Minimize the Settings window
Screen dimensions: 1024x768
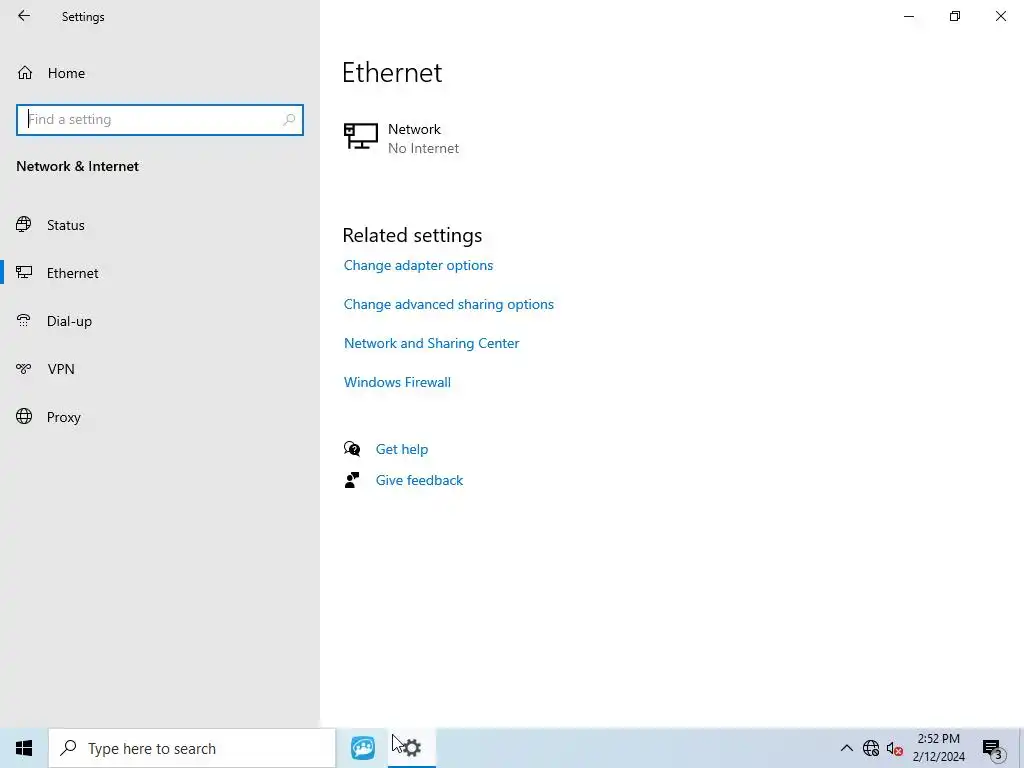(x=909, y=16)
